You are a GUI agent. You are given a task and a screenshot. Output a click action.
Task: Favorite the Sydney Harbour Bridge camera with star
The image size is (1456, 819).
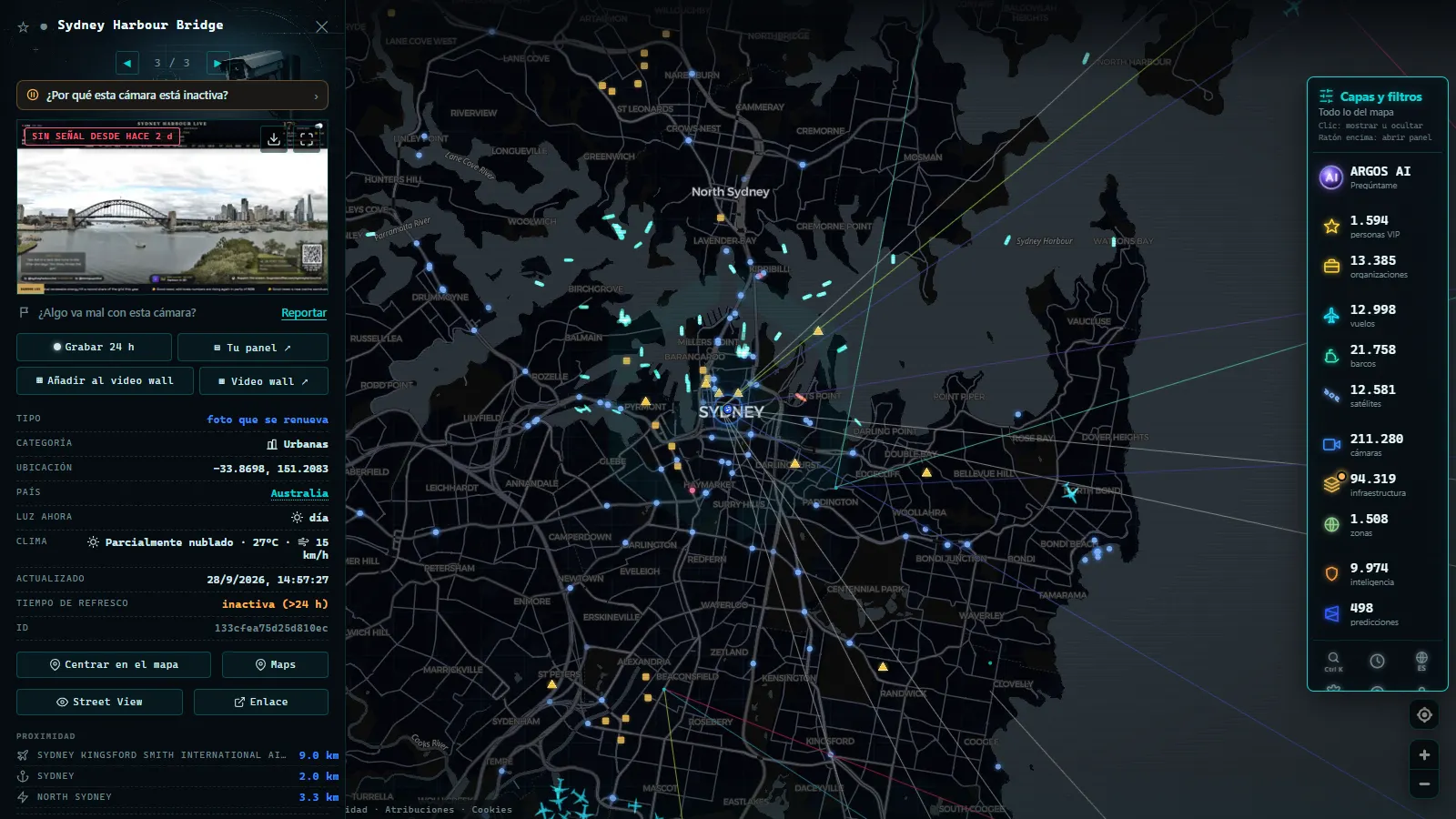click(x=24, y=26)
